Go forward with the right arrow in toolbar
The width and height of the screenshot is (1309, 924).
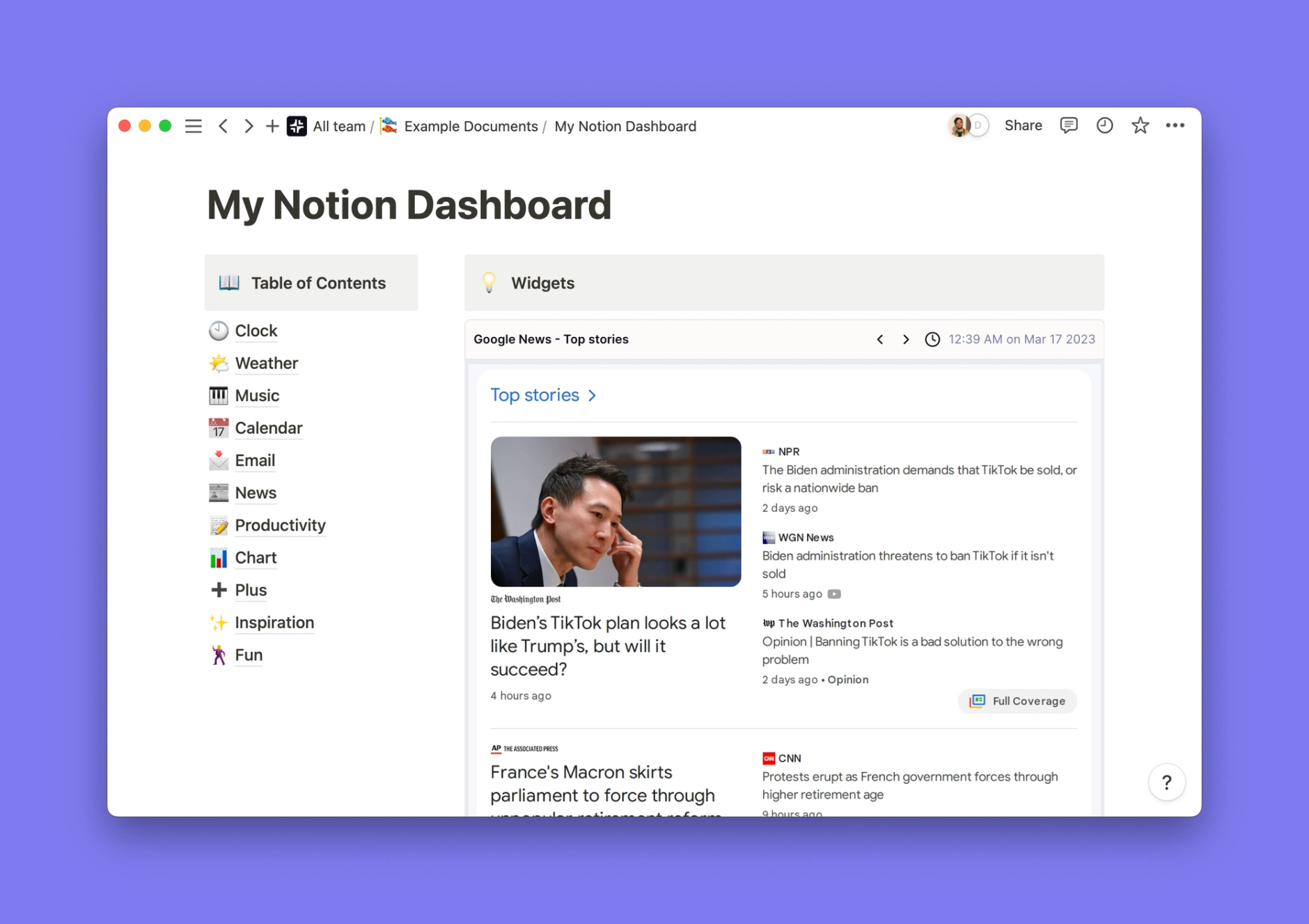tap(249, 126)
